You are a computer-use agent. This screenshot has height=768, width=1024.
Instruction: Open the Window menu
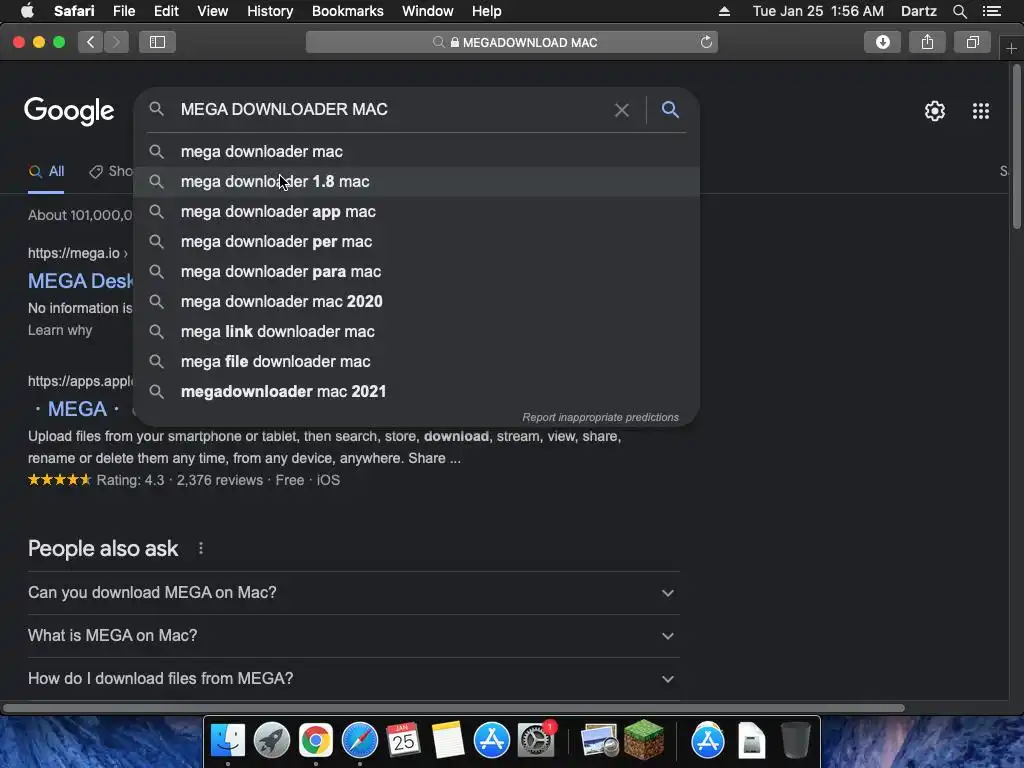click(x=427, y=11)
